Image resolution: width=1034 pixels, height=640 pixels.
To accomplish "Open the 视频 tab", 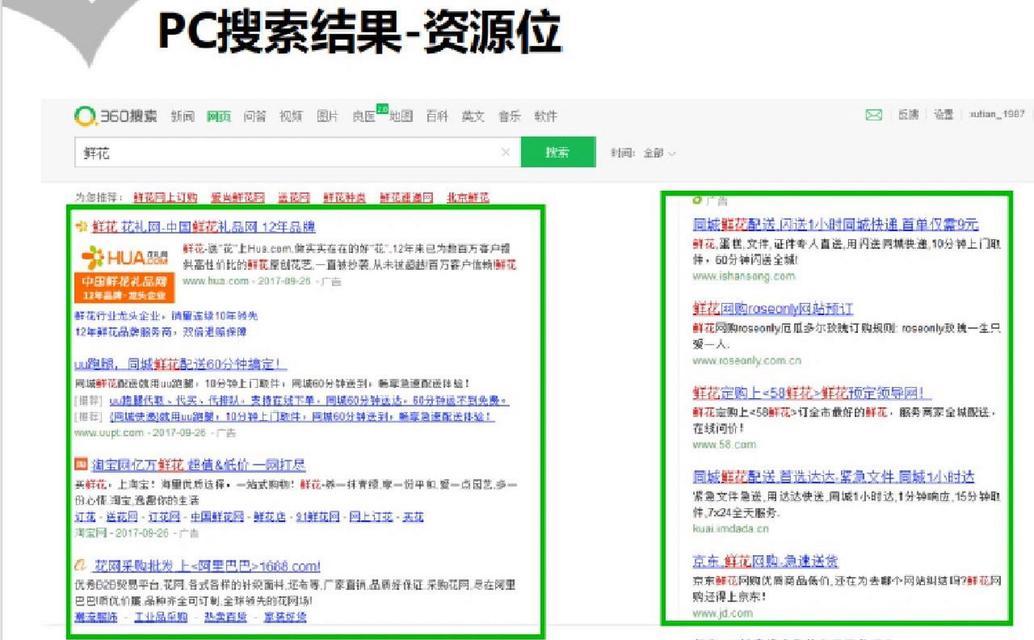I will (291, 116).
